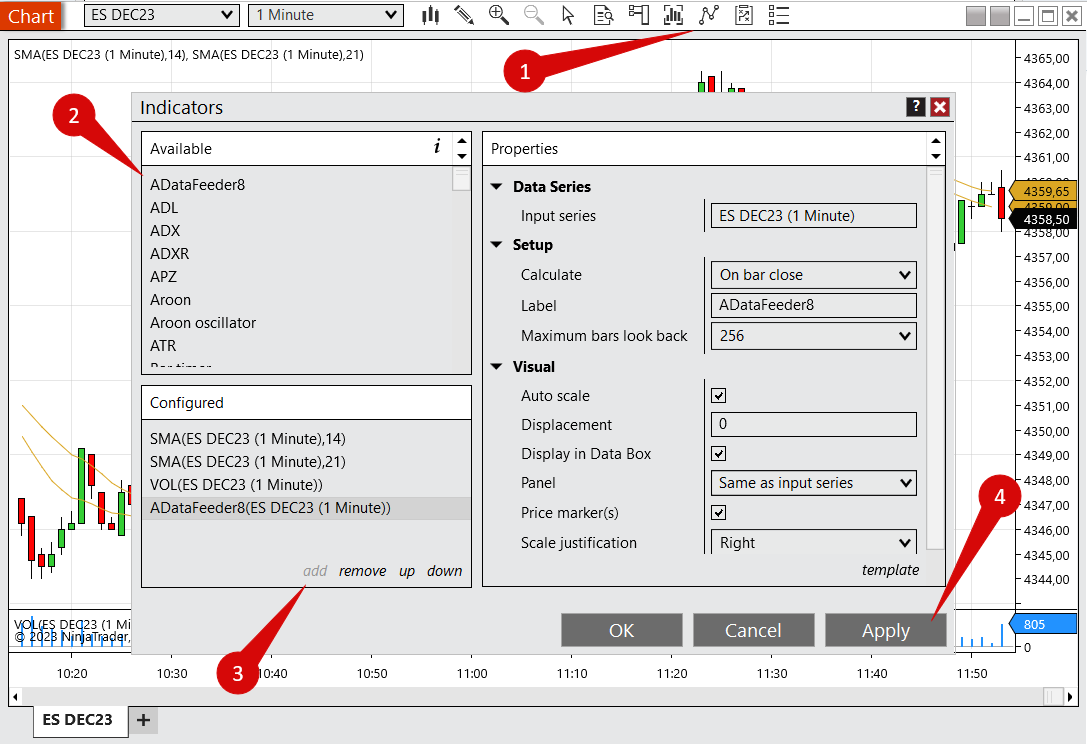Open the chart style bars icon

pyautogui.click(x=431, y=15)
